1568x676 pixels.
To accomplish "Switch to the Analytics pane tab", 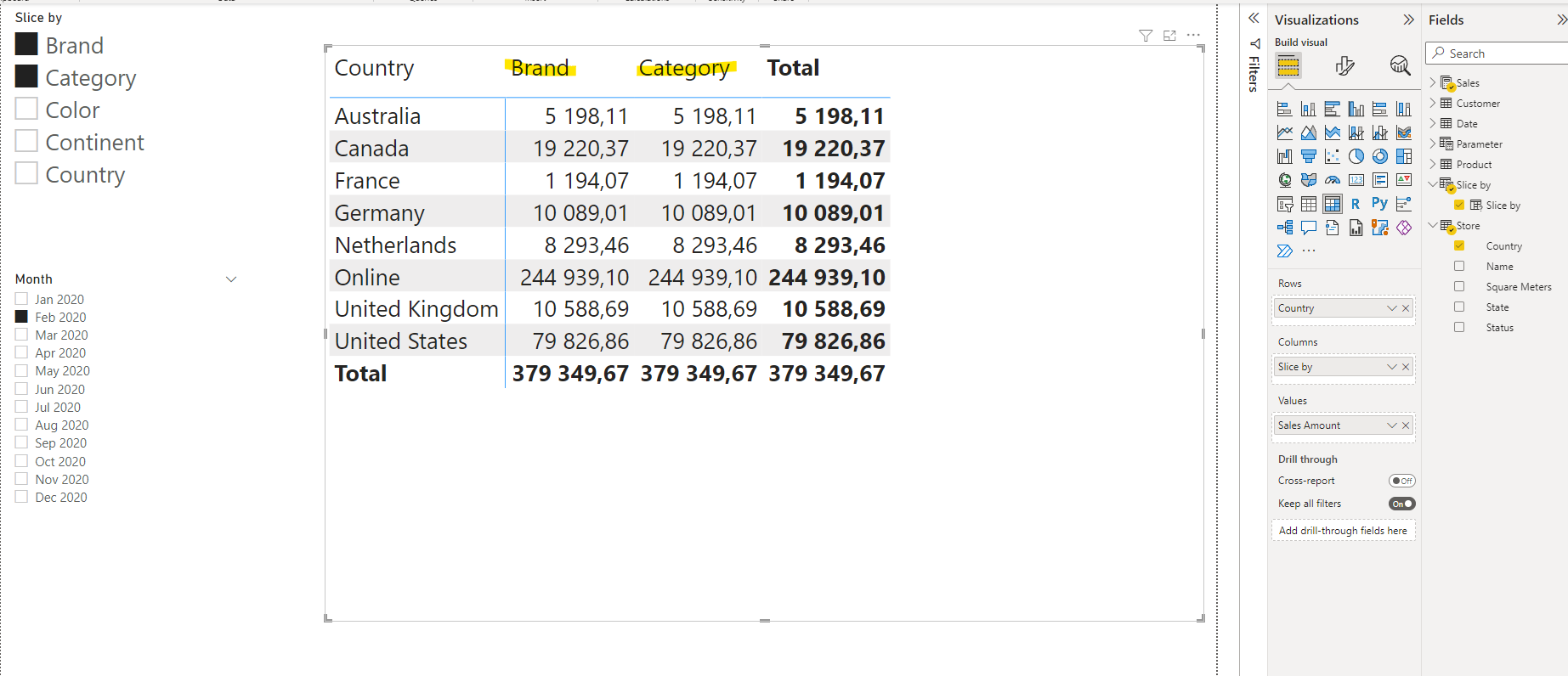I will click(x=1400, y=66).
